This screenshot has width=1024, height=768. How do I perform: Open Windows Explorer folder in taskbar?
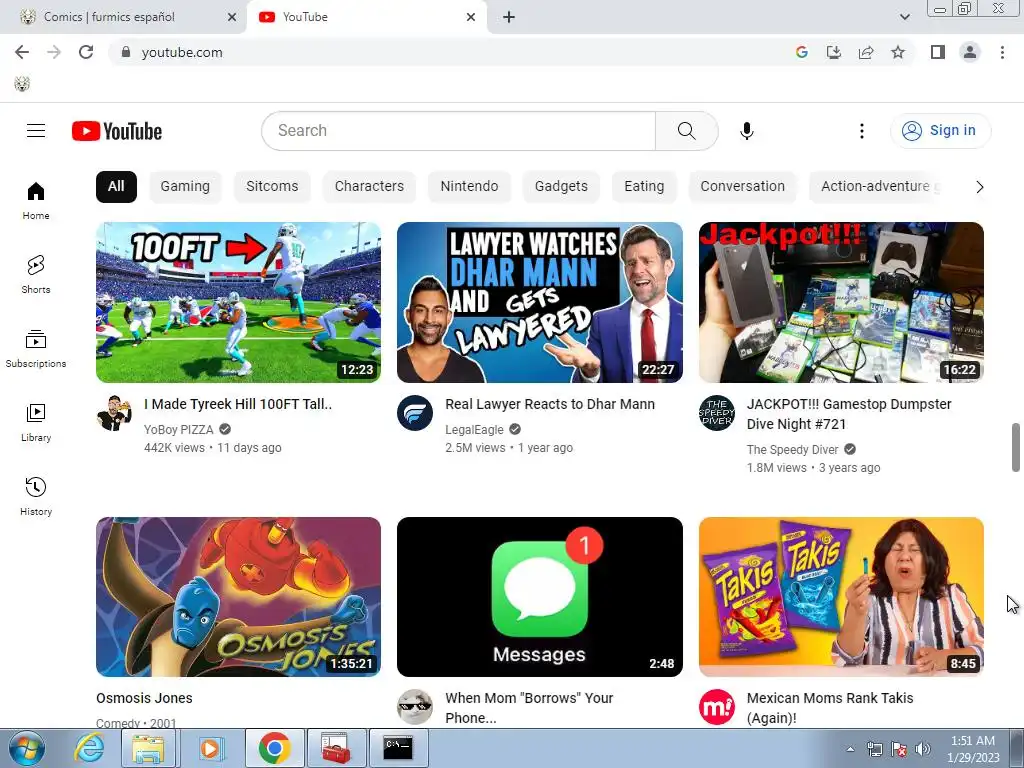point(148,748)
